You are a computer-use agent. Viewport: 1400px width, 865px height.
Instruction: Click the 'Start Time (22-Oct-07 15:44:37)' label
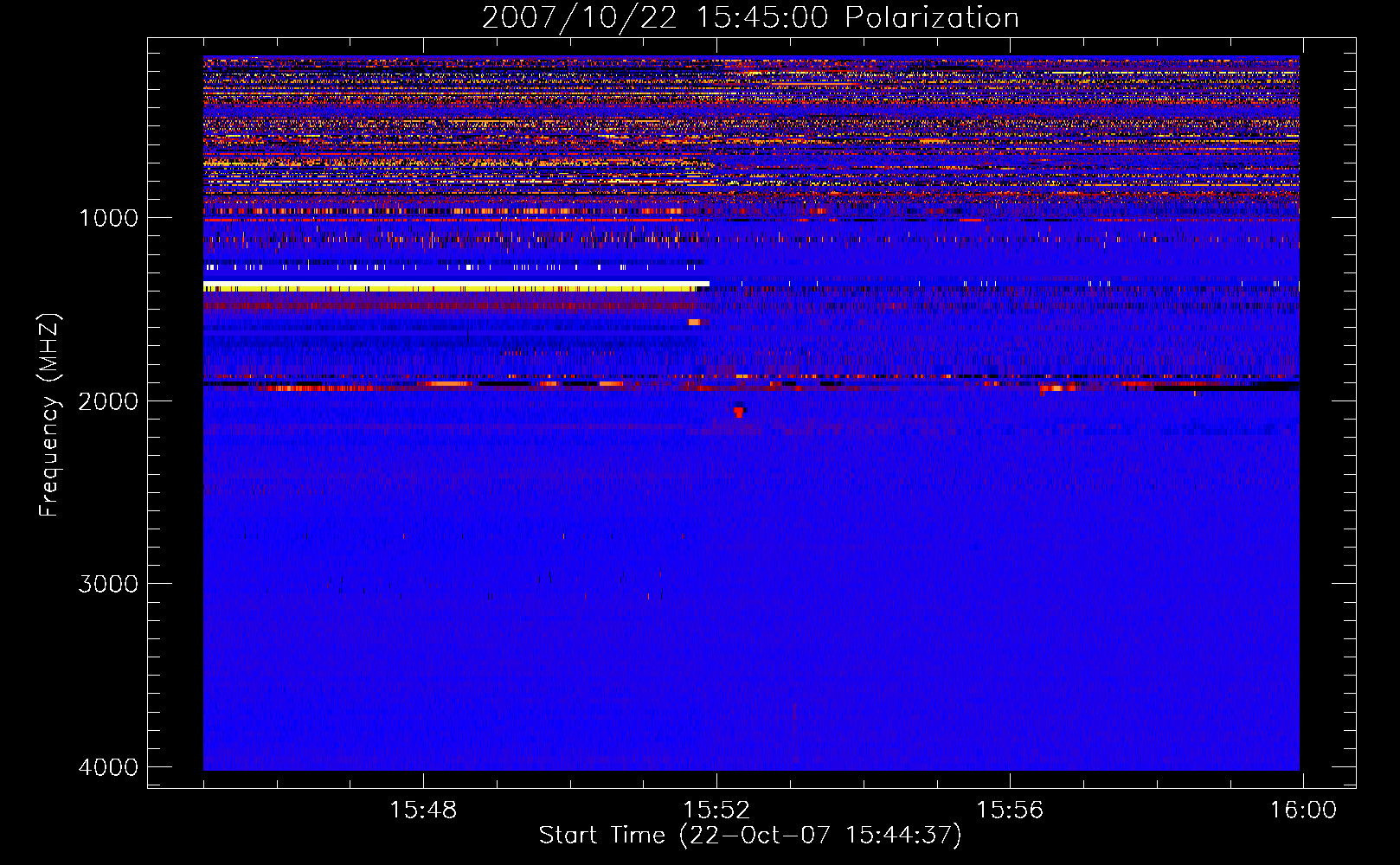[x=750, y=836]
